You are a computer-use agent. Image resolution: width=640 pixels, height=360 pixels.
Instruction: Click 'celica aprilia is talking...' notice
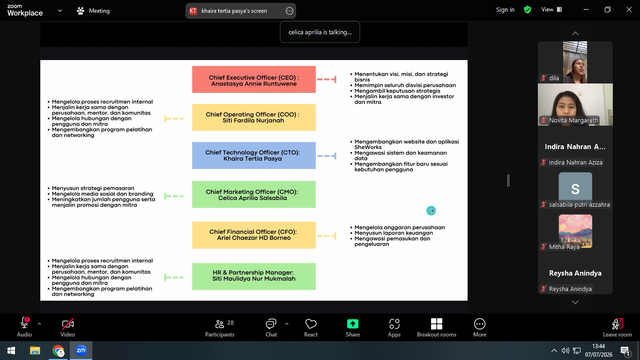(x=320, y=32)
